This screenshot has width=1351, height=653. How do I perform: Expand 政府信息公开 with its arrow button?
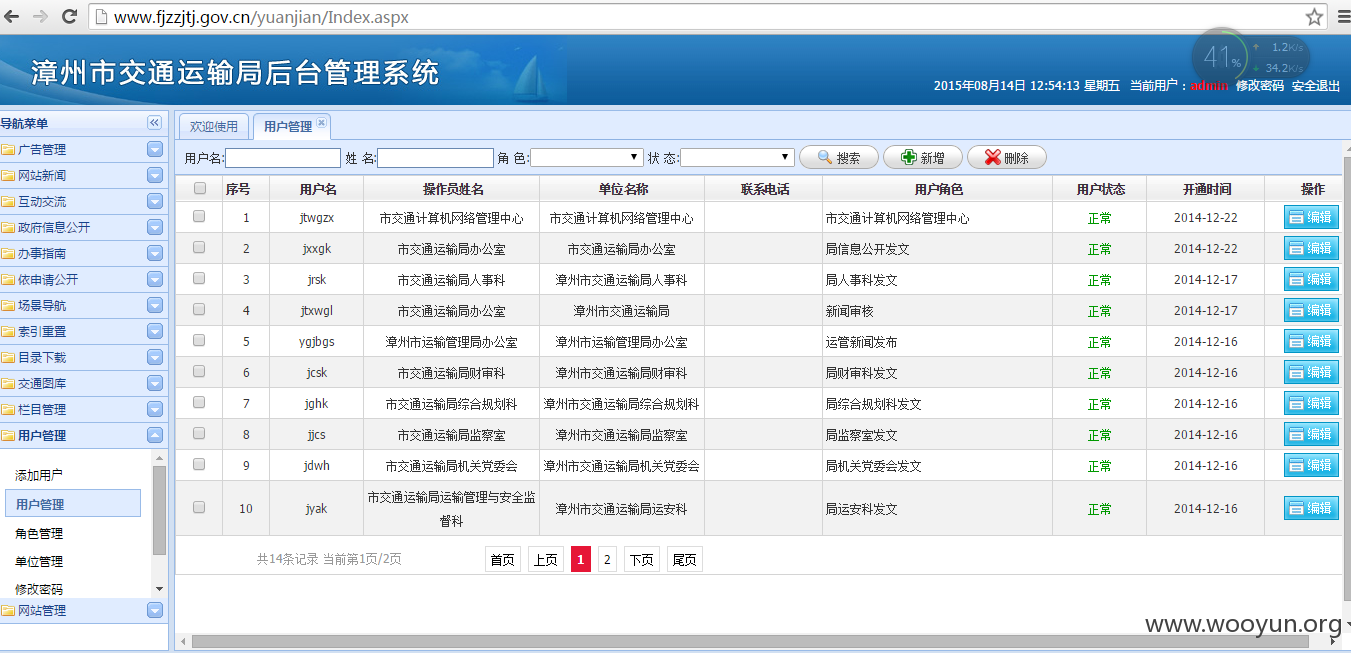[x=155, y=227]
